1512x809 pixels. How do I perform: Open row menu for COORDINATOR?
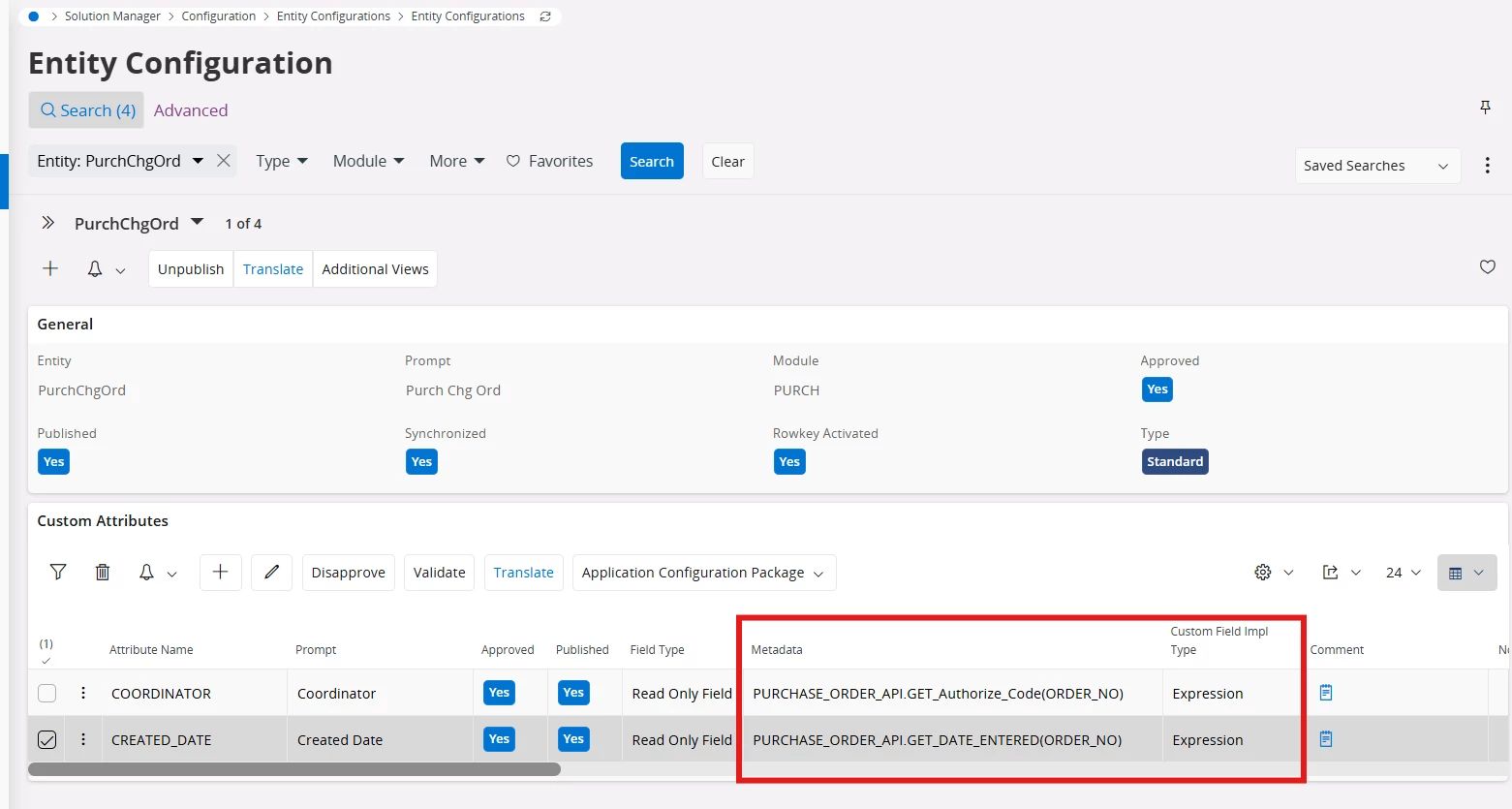[83, 693]
